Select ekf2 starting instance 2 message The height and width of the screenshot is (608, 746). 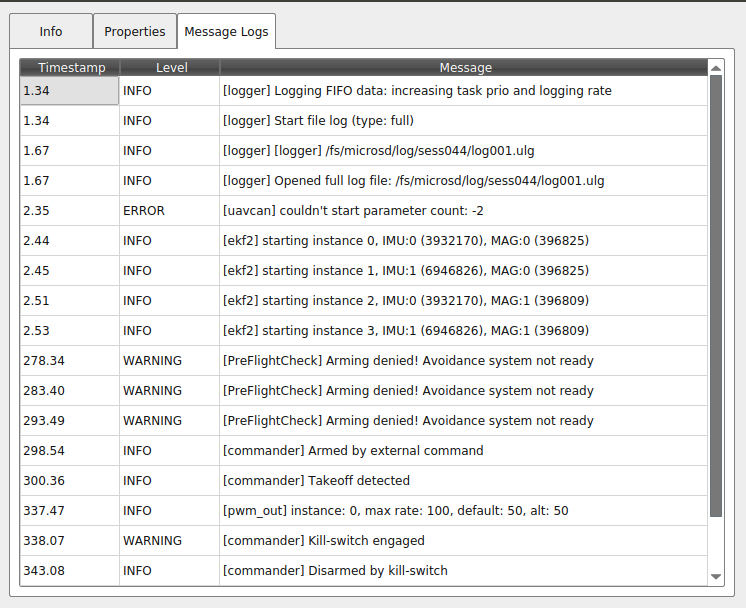[463, 301]
